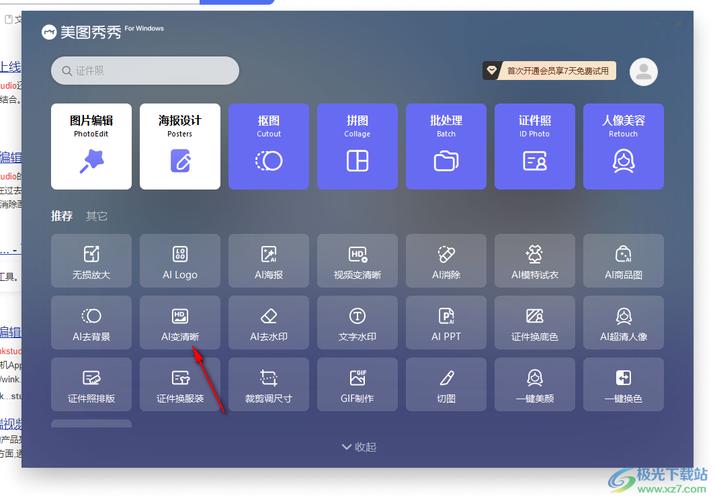
Task: Select the AI去背景 tool
Action: 91,323
